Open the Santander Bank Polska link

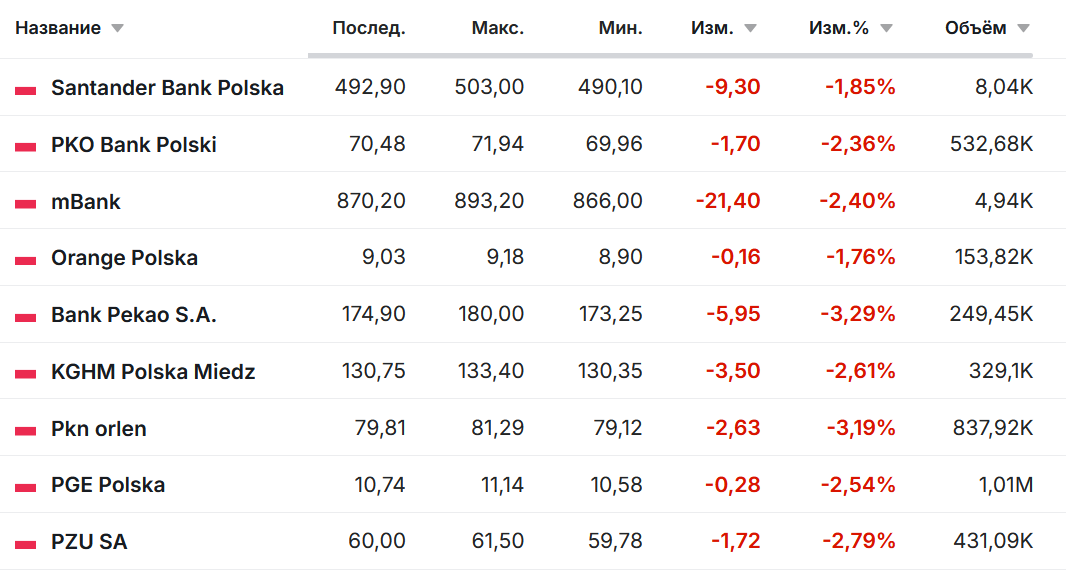click(x=167, y=88)
